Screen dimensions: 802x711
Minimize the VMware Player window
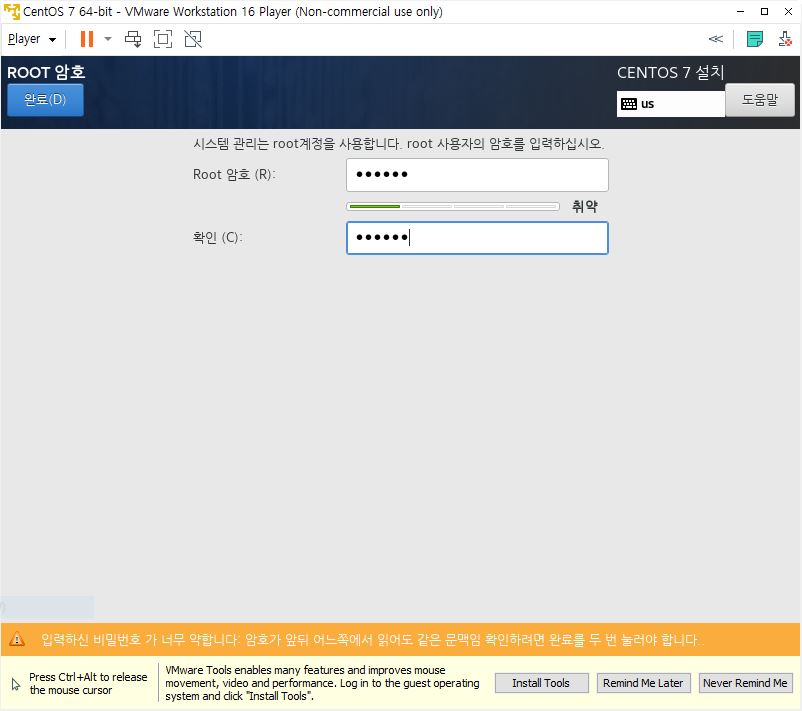click(x=740, y=11)
